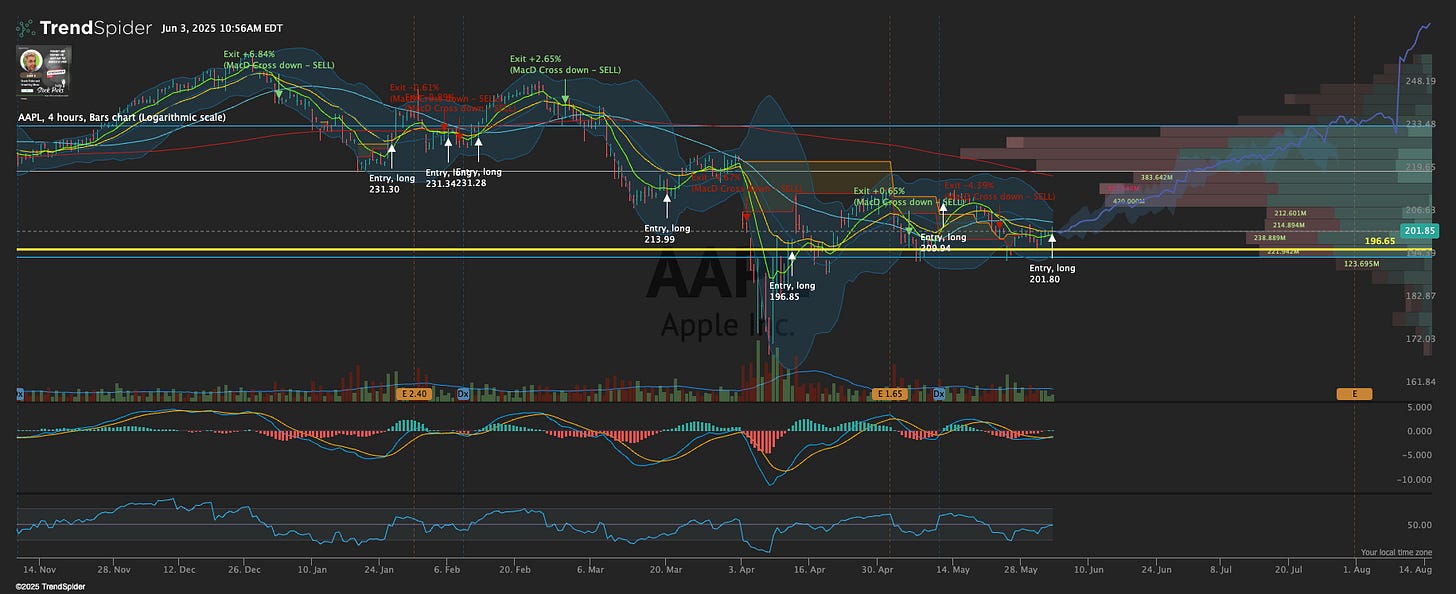
Task: Click the '26. Dec' date on the time axis
Action: [246, 568]
